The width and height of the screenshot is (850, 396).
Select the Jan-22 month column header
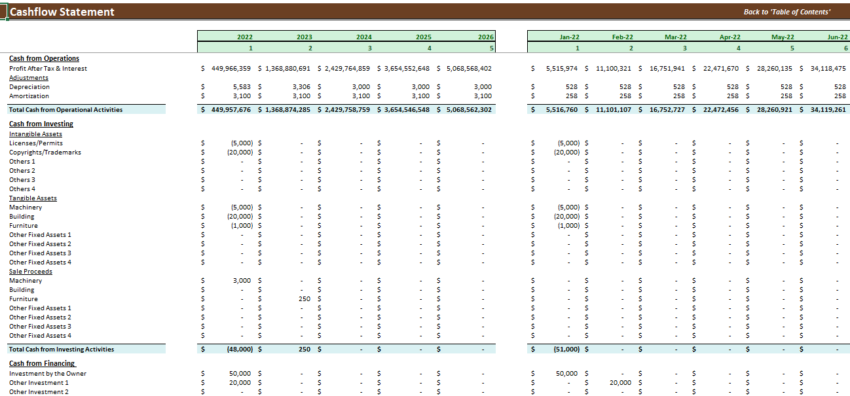click(x=570, y=37)
